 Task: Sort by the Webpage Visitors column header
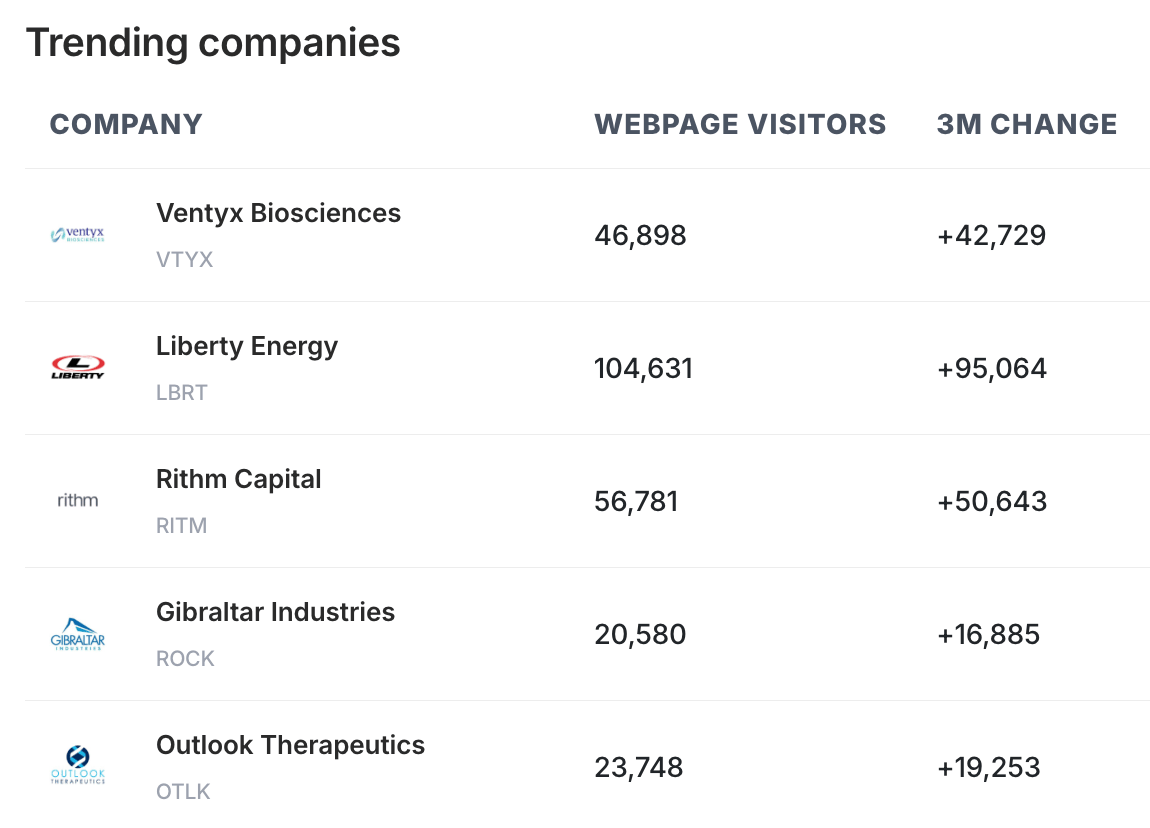coord(740,124)
